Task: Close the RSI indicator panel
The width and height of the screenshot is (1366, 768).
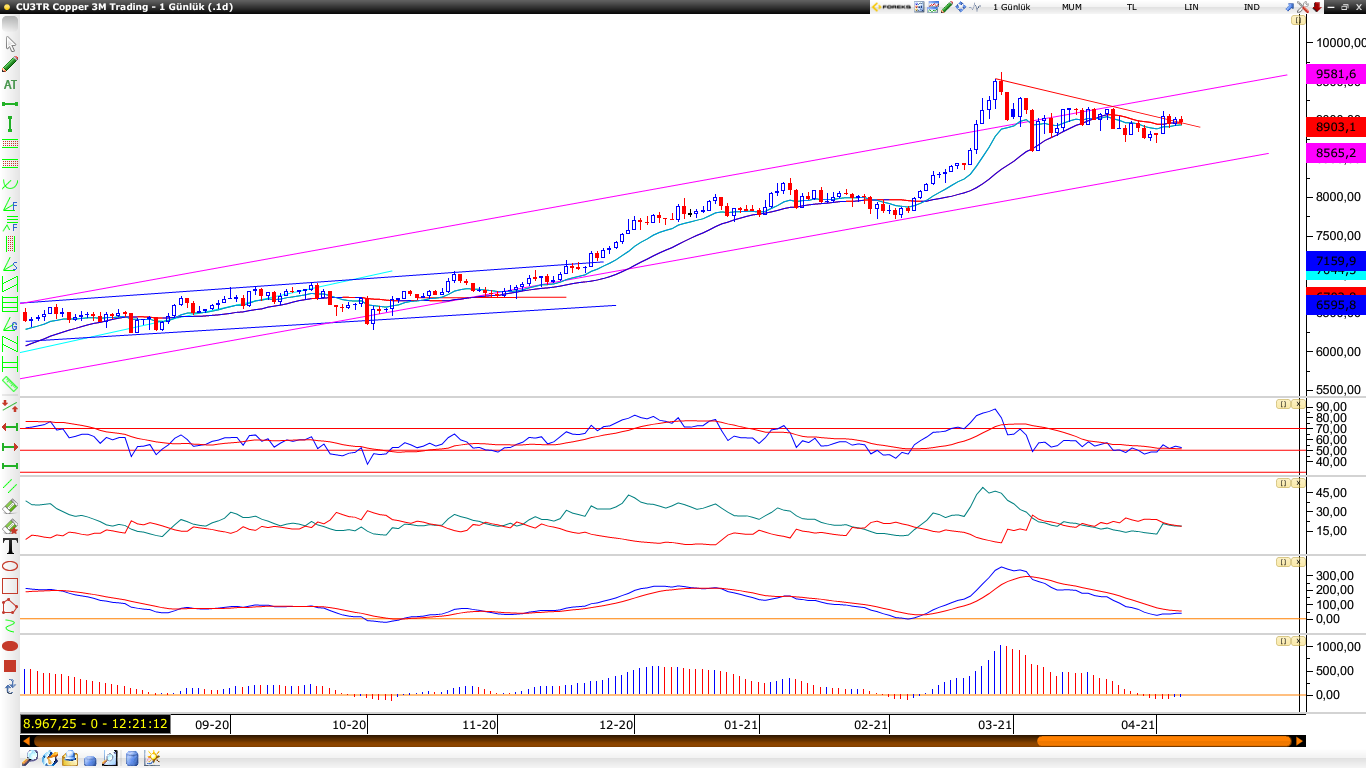Action: click(1298, 404)
